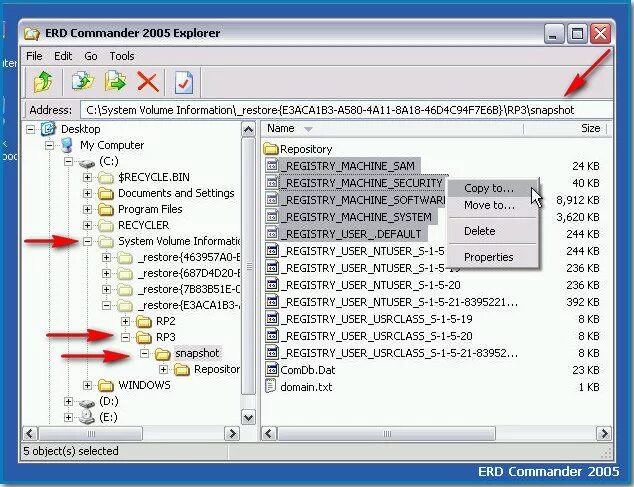Click the D: drive icon

[87, 402]
